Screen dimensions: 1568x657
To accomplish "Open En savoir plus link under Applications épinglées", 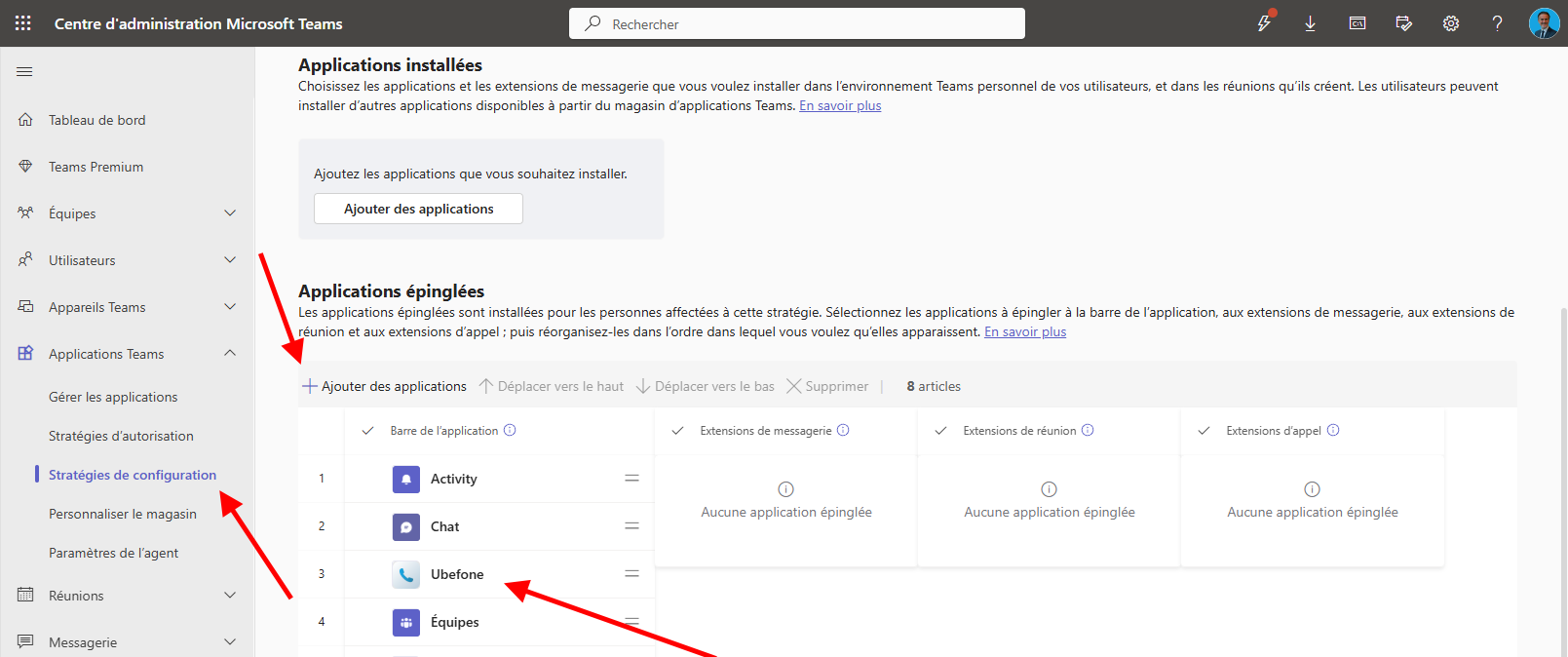I will tap(1025, 331).
